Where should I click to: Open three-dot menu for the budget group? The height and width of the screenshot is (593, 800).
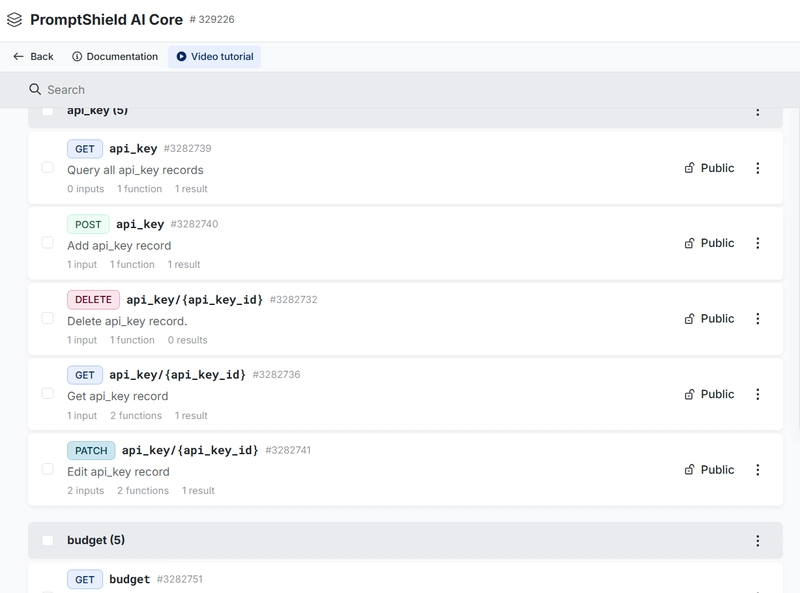pyautogui.click(x=757, y=541)
